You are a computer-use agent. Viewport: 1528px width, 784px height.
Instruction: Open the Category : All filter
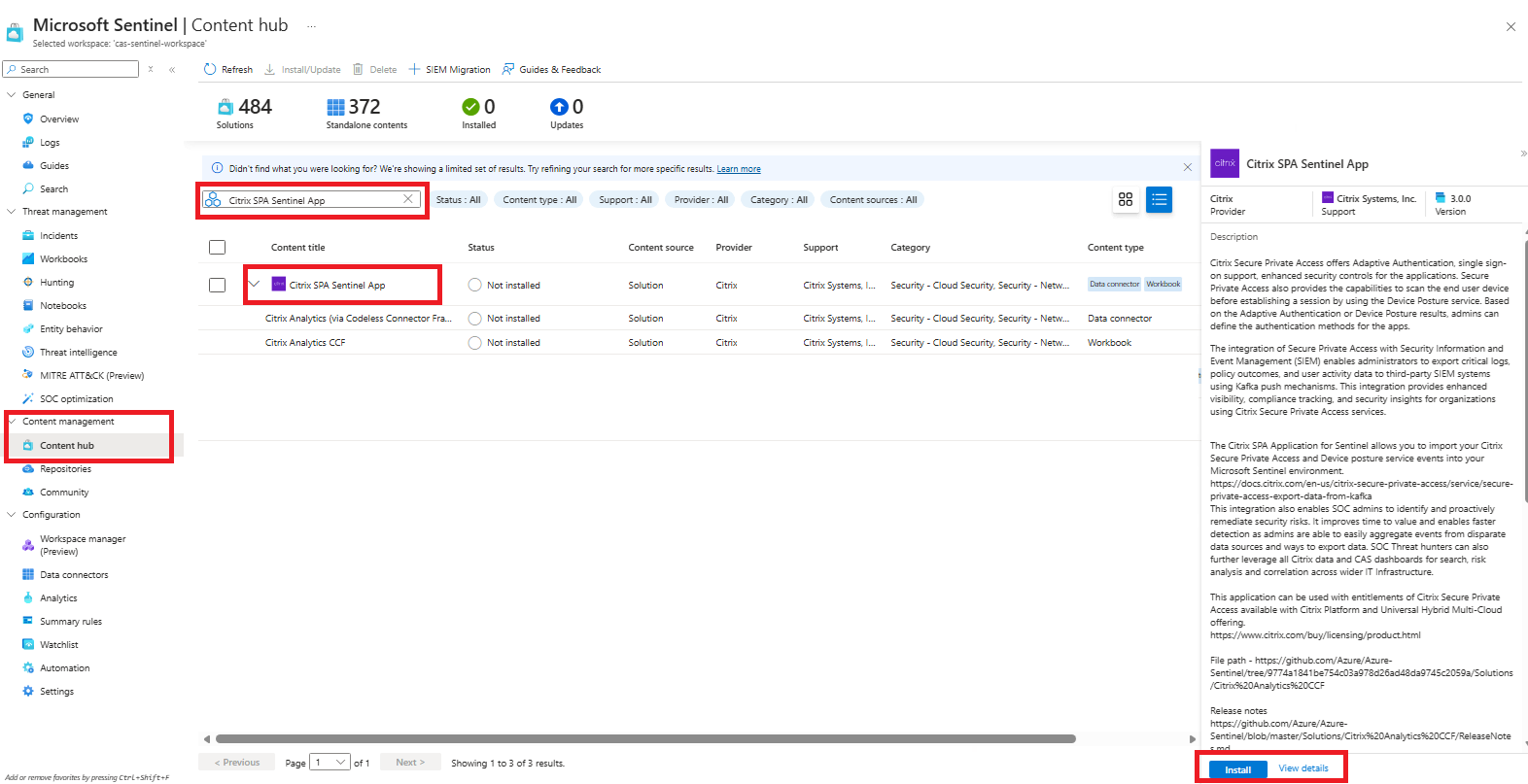[x=779, y=200]
